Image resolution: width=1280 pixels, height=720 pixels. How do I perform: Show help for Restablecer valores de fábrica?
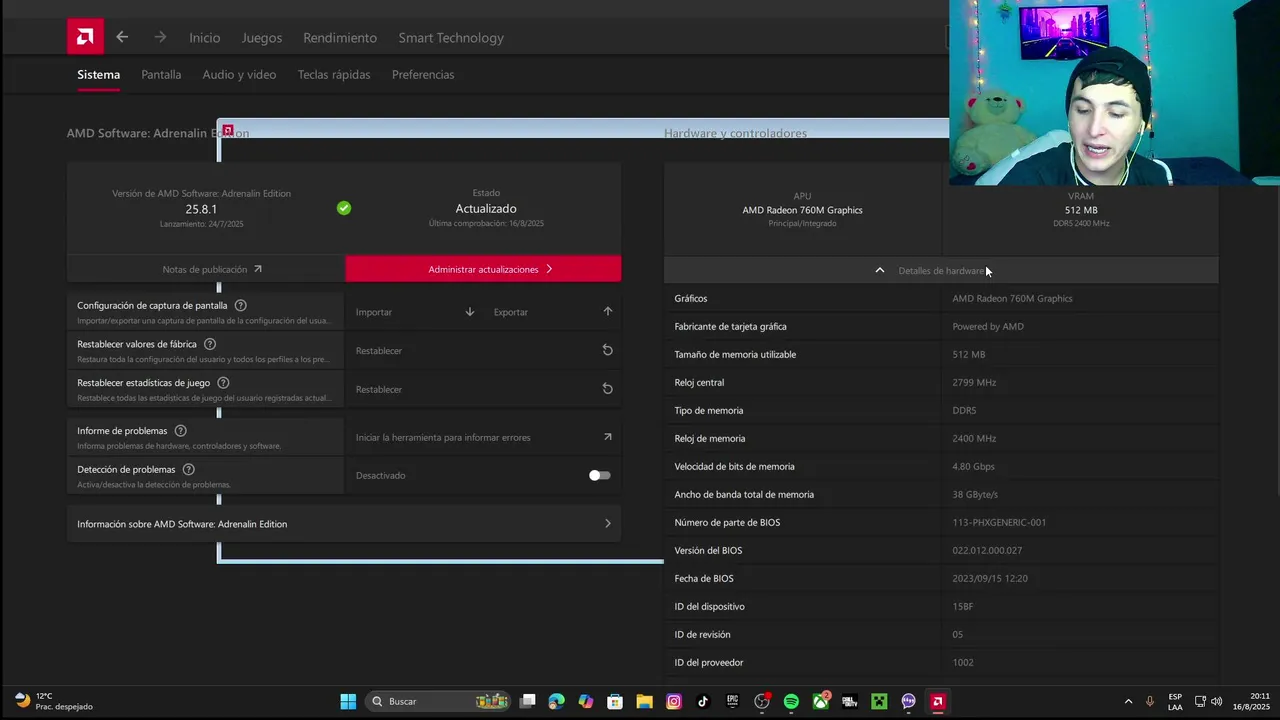click(x=210, y=344)
